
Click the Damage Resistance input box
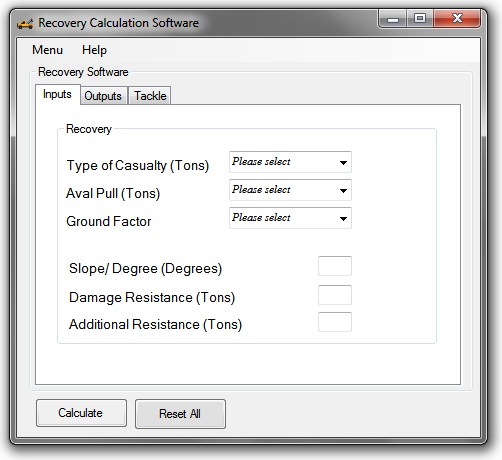[335, 295]
